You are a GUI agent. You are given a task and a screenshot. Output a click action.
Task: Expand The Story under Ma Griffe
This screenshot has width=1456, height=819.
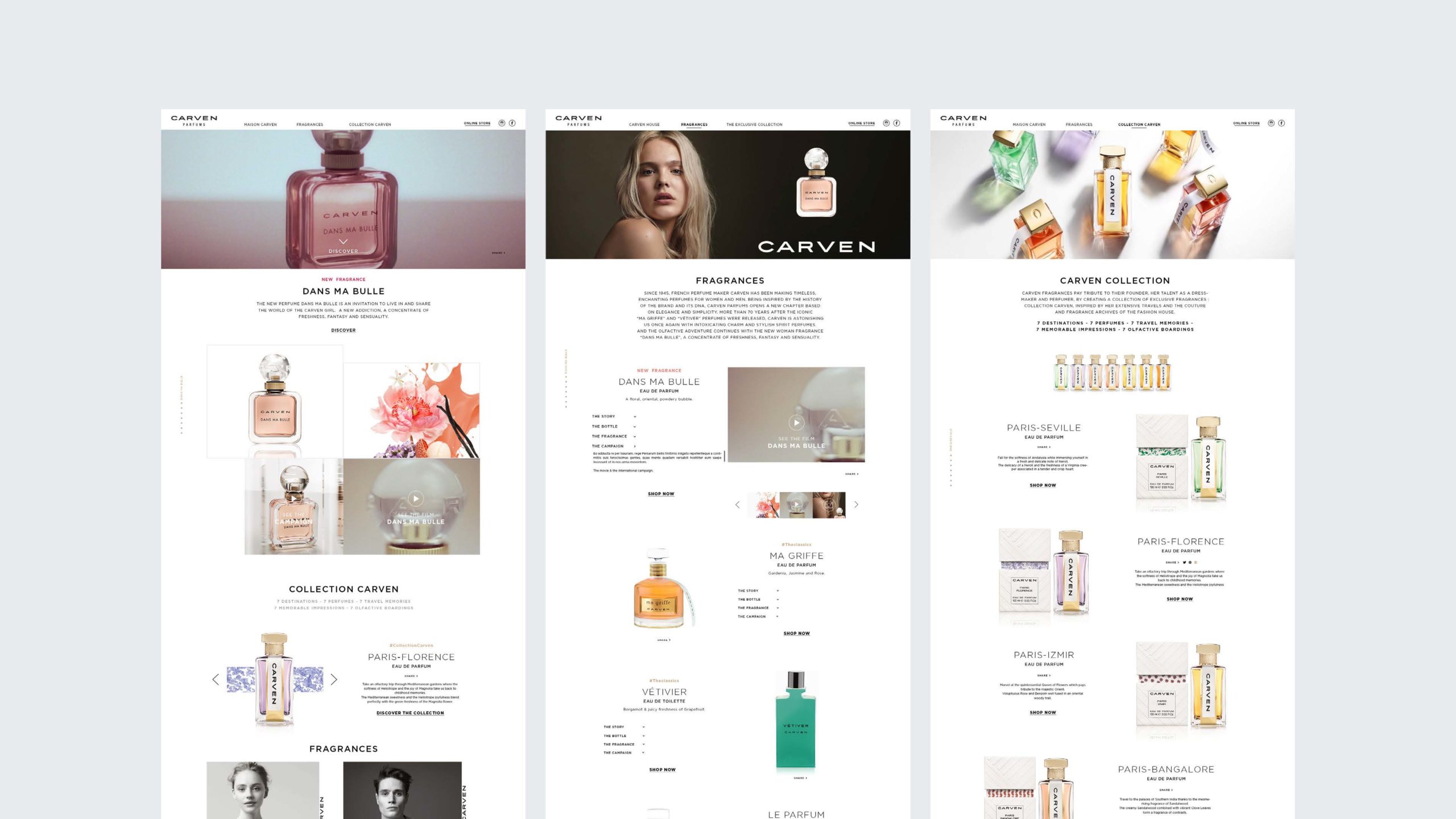[759, 590]
